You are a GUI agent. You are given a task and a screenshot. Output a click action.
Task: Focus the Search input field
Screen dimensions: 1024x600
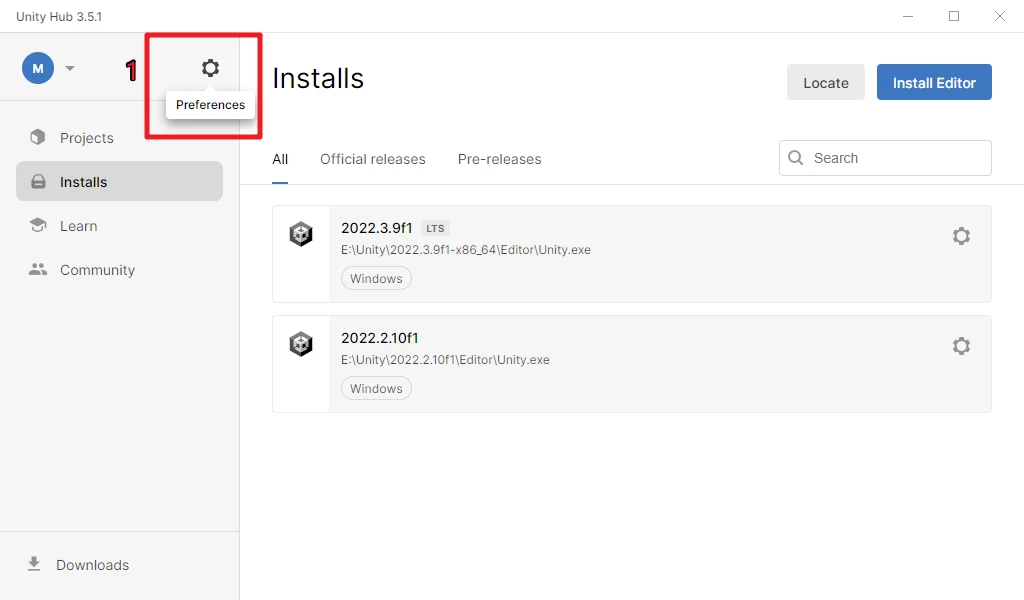pyautogui.click(x=885, y=158)
